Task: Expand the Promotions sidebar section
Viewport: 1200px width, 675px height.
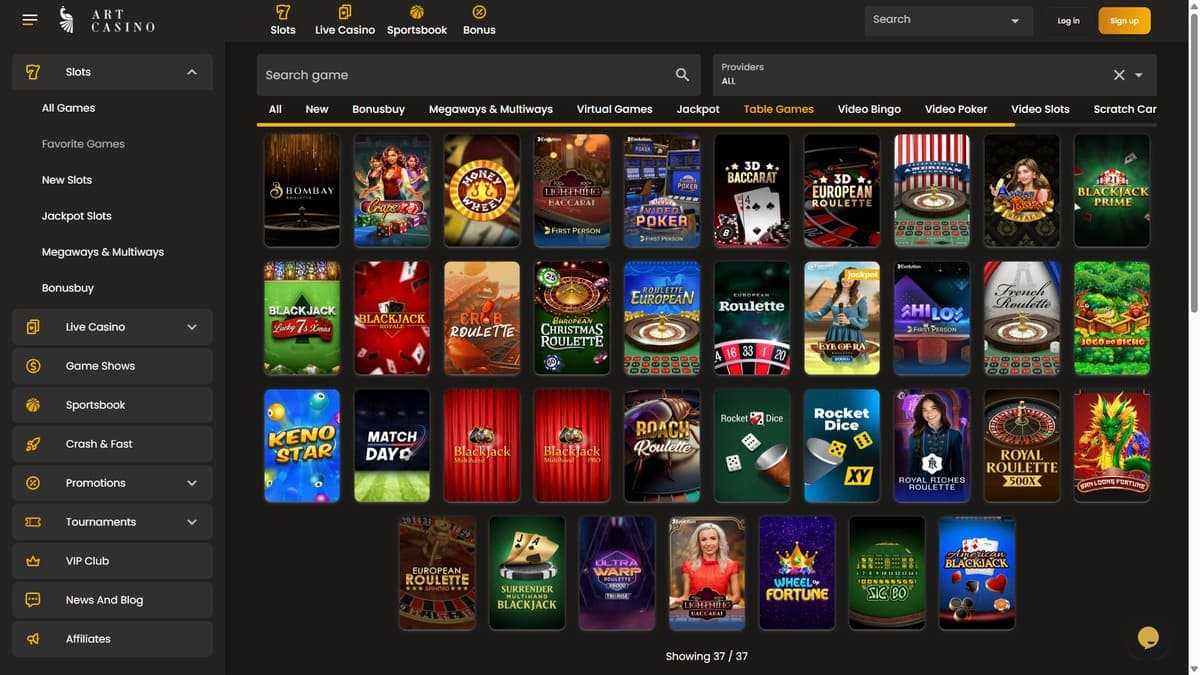Action: [x=192, y=483]
